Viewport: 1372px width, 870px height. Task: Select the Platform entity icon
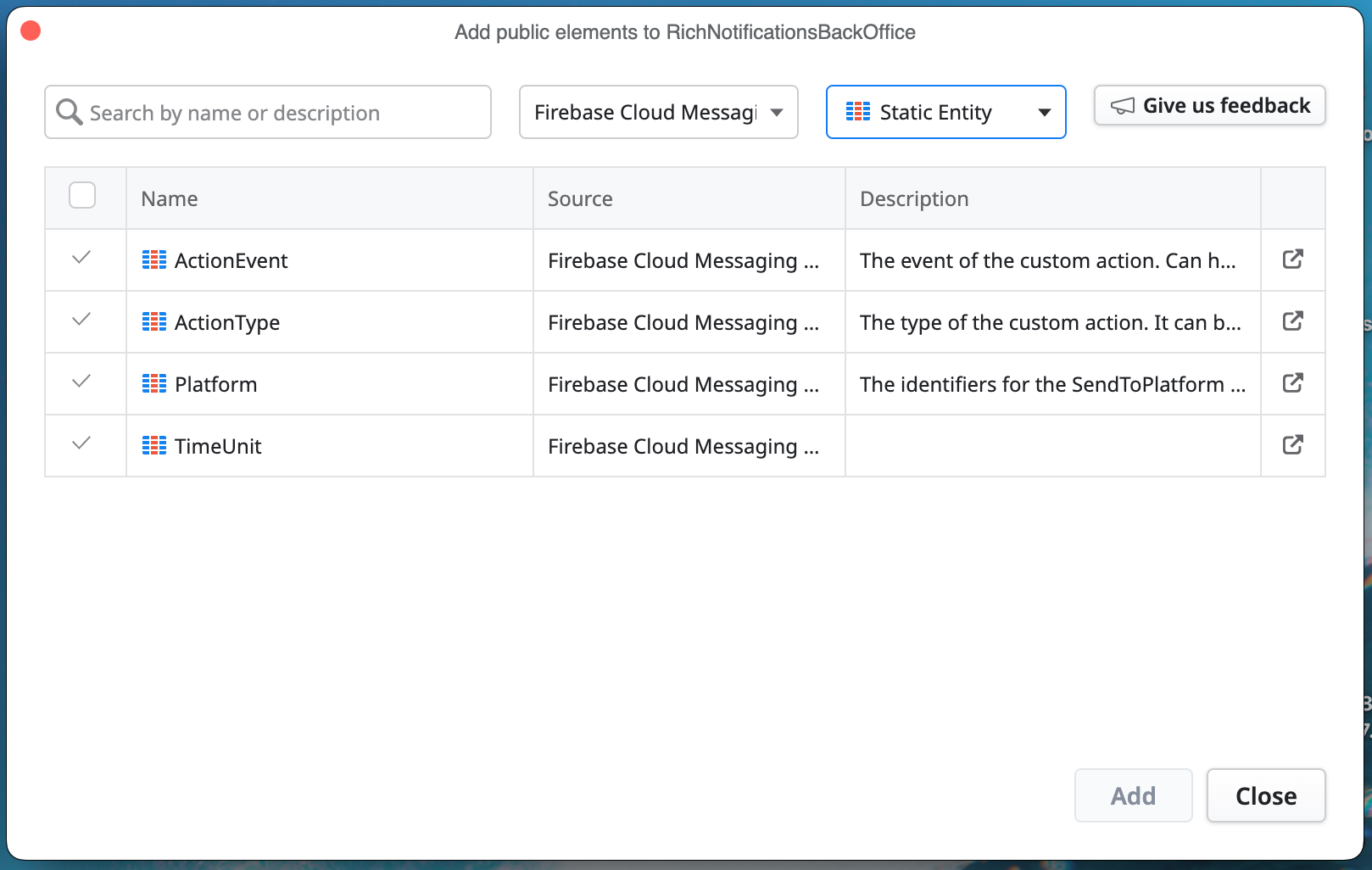tap(153, 383)
